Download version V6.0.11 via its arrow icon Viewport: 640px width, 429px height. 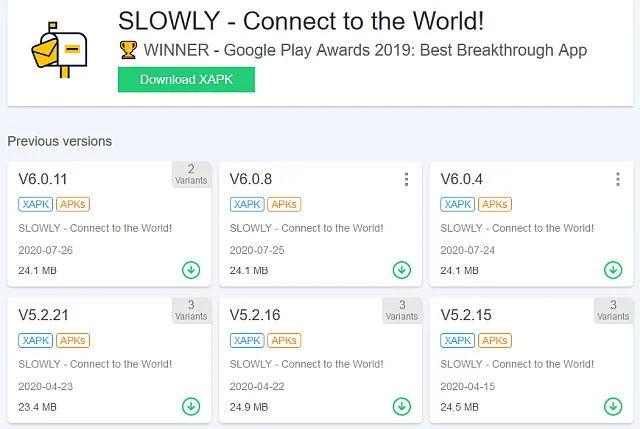191,270
